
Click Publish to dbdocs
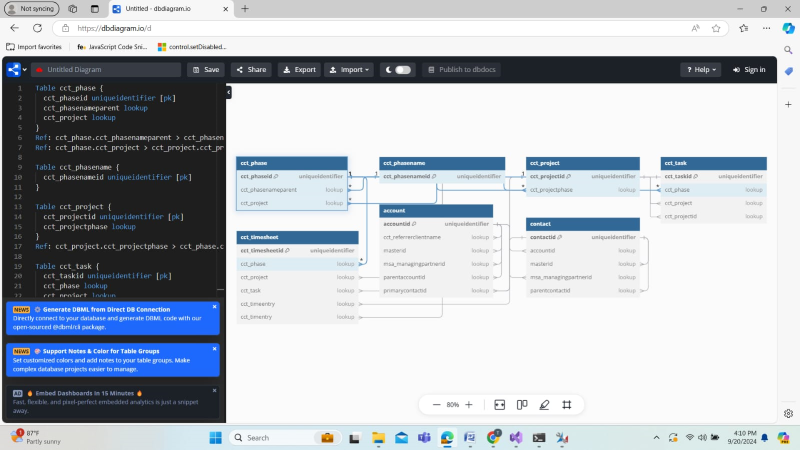(x=460, y=70)
